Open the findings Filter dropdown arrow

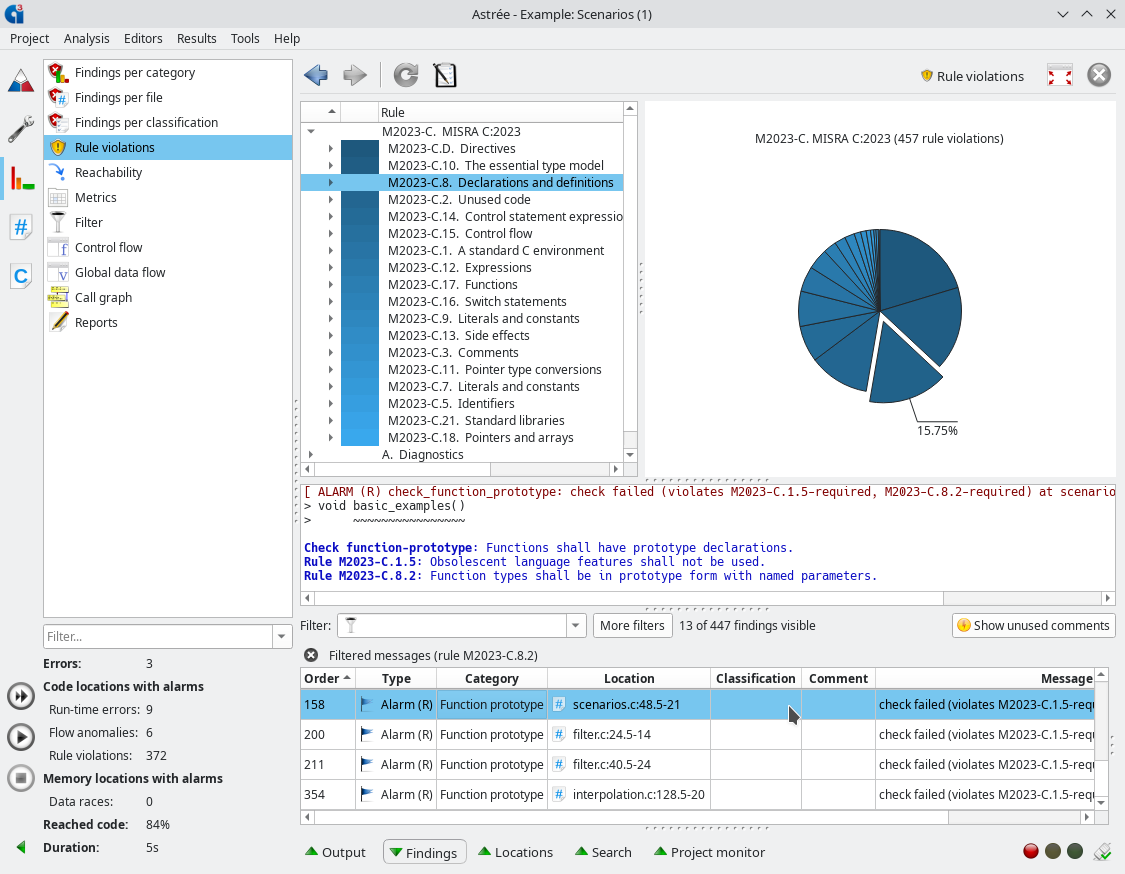[575, 626]
